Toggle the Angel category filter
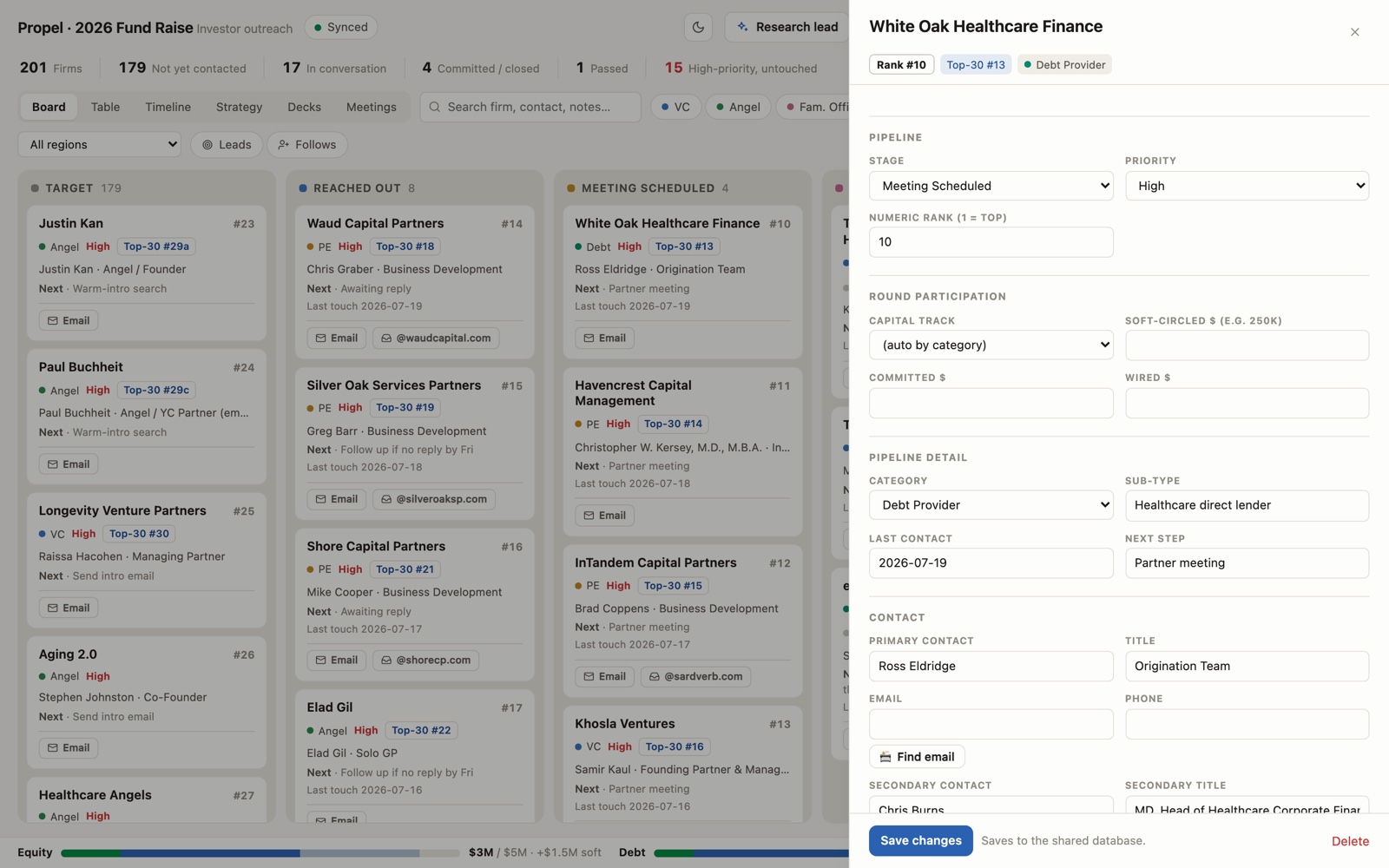 coord(738,107)
